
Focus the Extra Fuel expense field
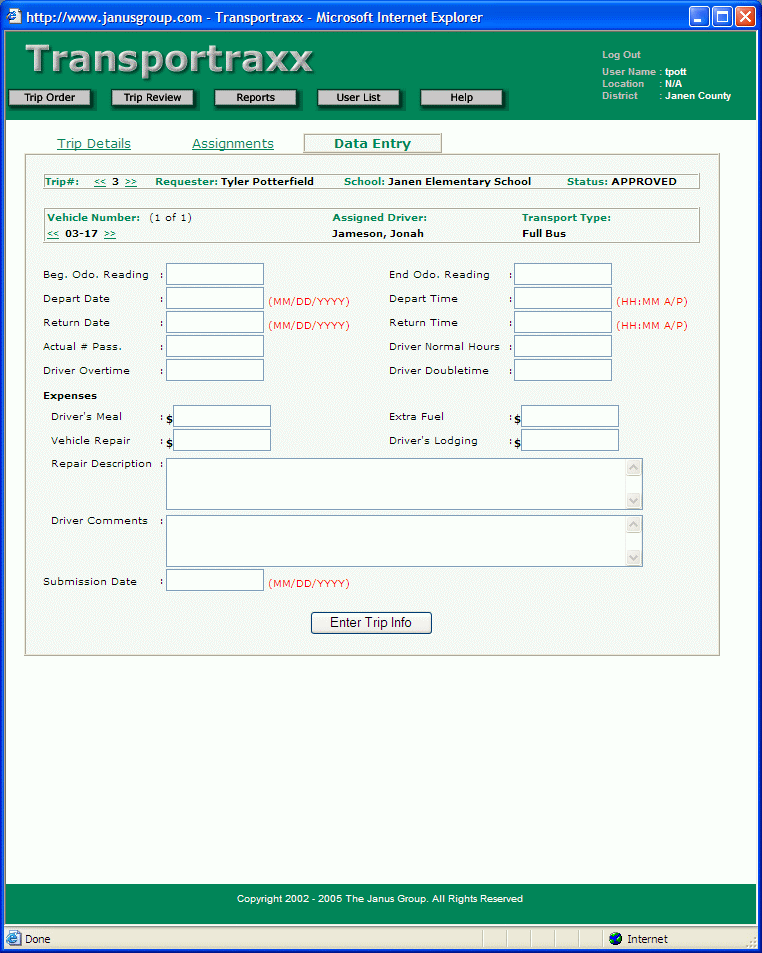(570, 416)
